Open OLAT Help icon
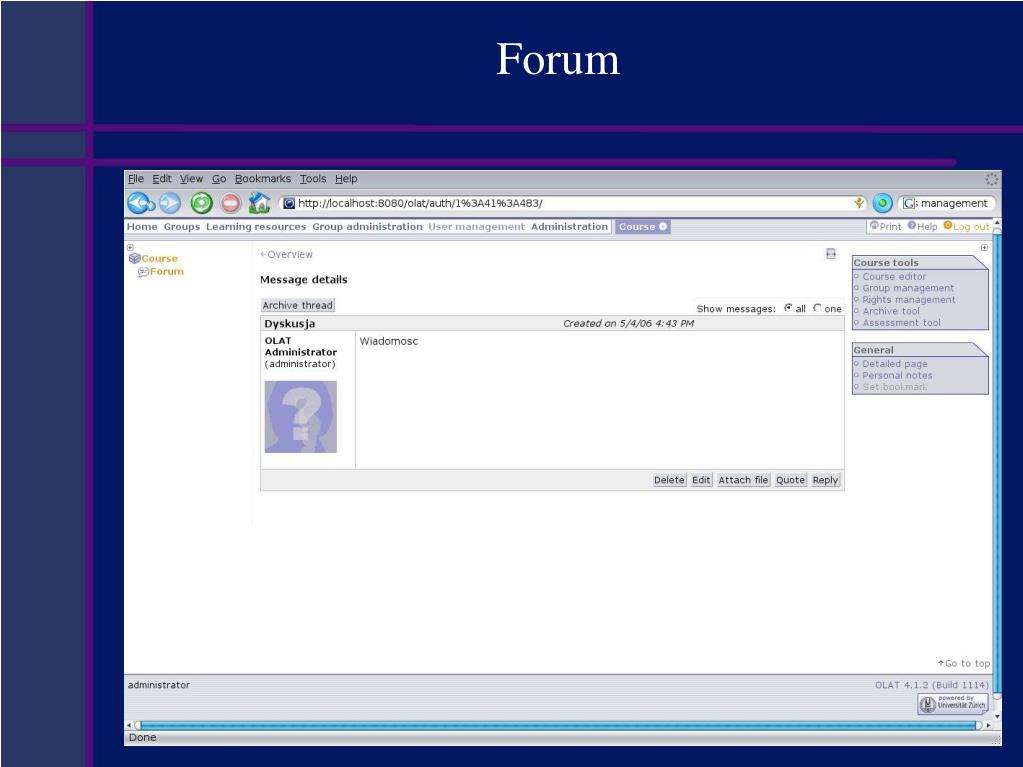1023x767 pixels. [911, 226]
